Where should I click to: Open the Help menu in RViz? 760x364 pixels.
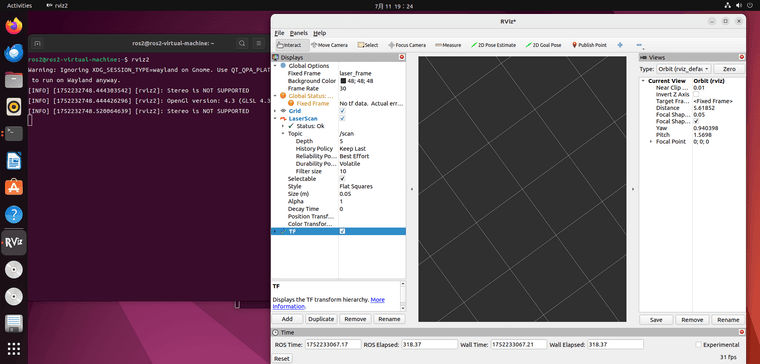pyautogui.click(x=319, y=33)
